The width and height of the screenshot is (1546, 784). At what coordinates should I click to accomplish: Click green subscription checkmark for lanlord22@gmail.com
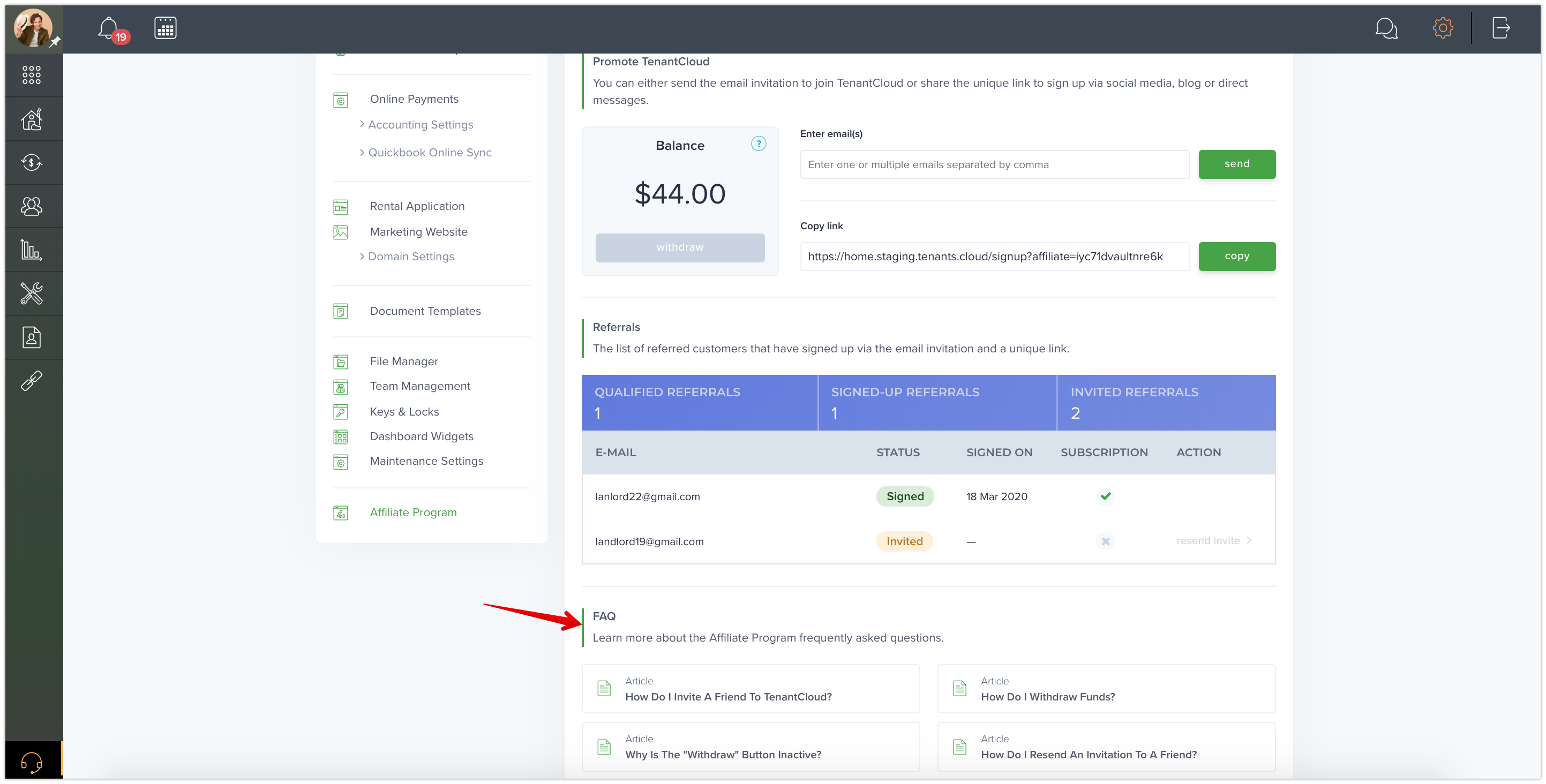click(1105, 496)
